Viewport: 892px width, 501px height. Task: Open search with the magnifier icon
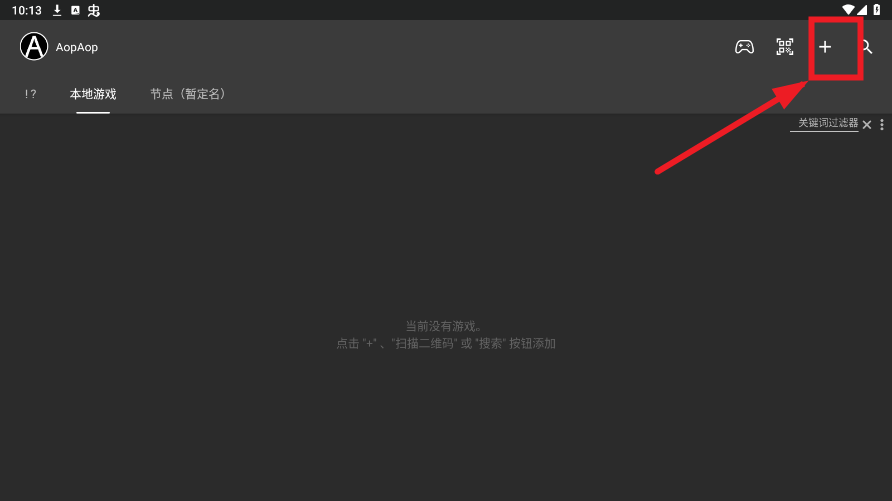coord(866,47)
